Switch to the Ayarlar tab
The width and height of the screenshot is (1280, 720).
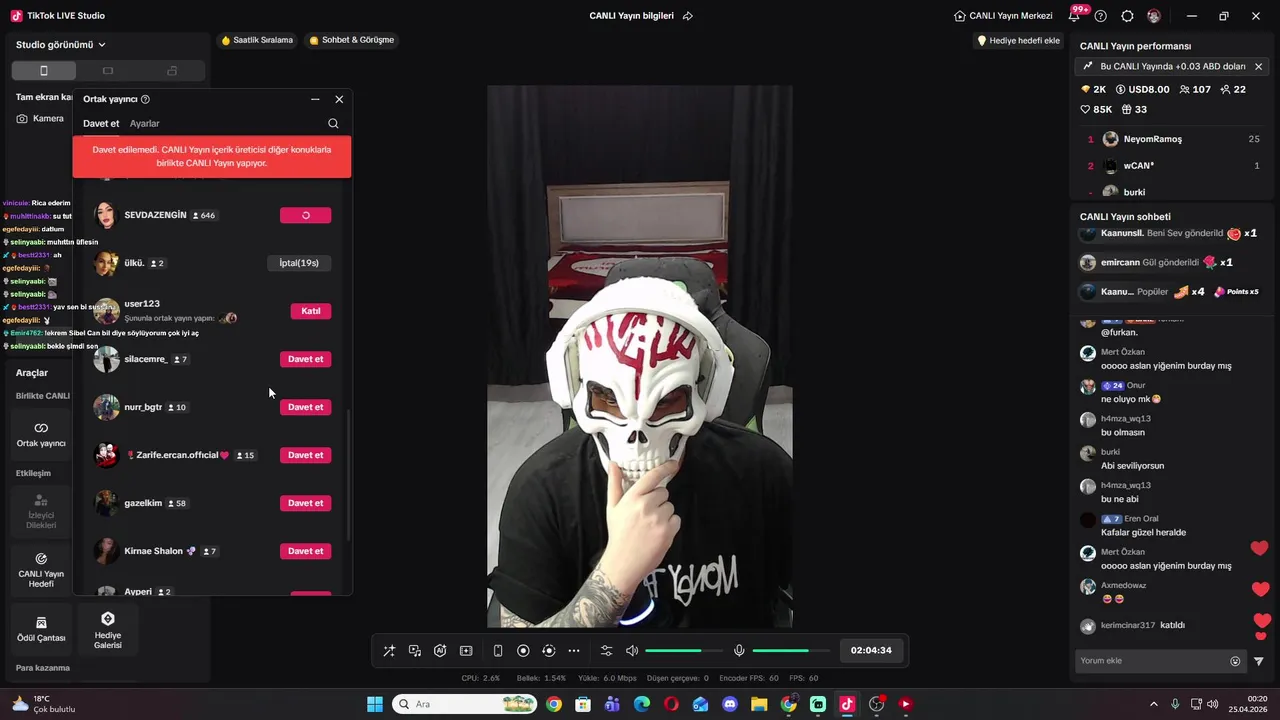click(x=145, y=124)
